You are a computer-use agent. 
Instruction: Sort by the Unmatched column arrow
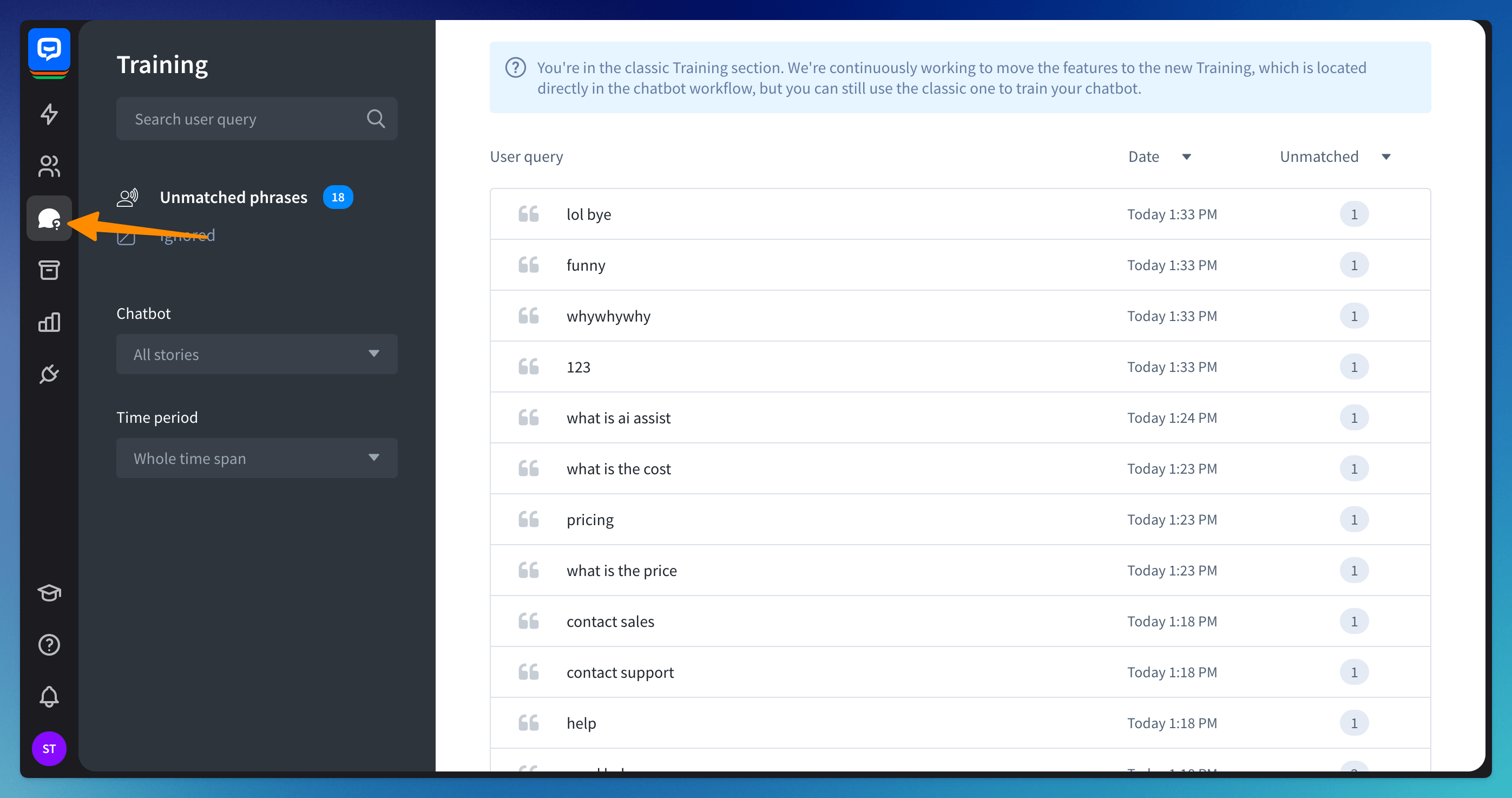pos(1386,157)
